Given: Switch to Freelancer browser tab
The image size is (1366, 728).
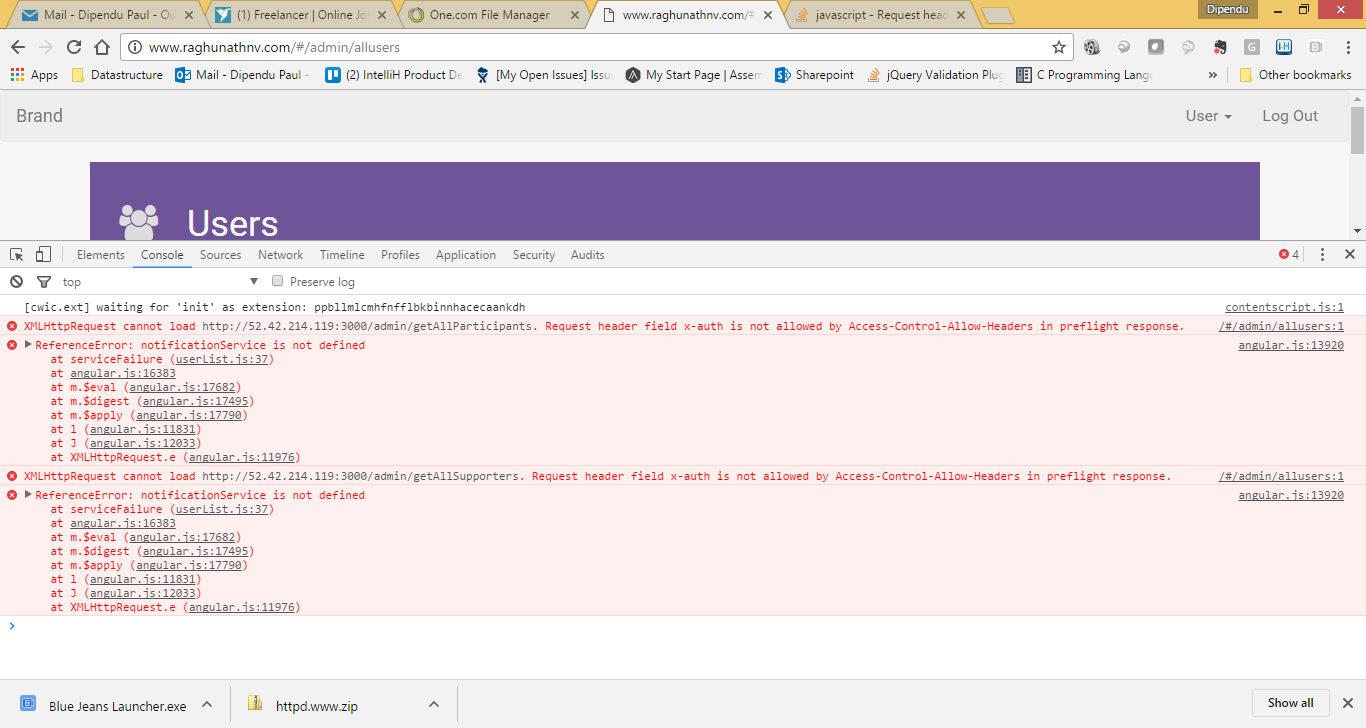Looking at the screenshot, I should click(300, 15).
